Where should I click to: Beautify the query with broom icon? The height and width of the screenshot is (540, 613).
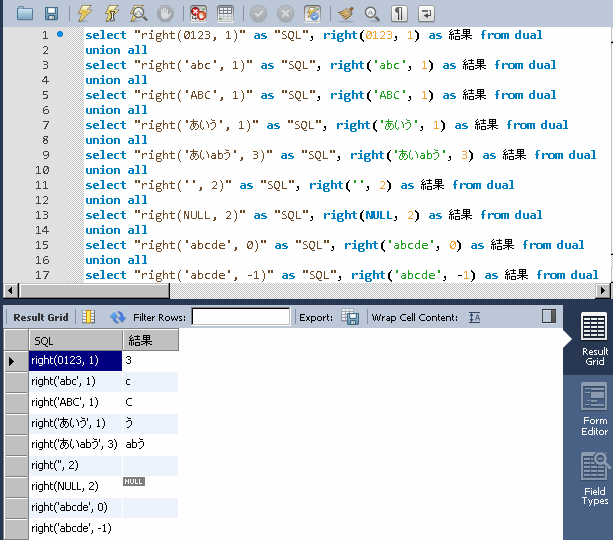[345, 14]
